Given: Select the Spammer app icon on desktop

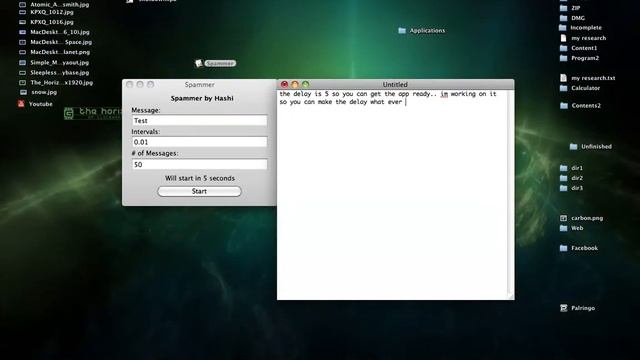Looking at the screenshot, I should coord(199,63).
